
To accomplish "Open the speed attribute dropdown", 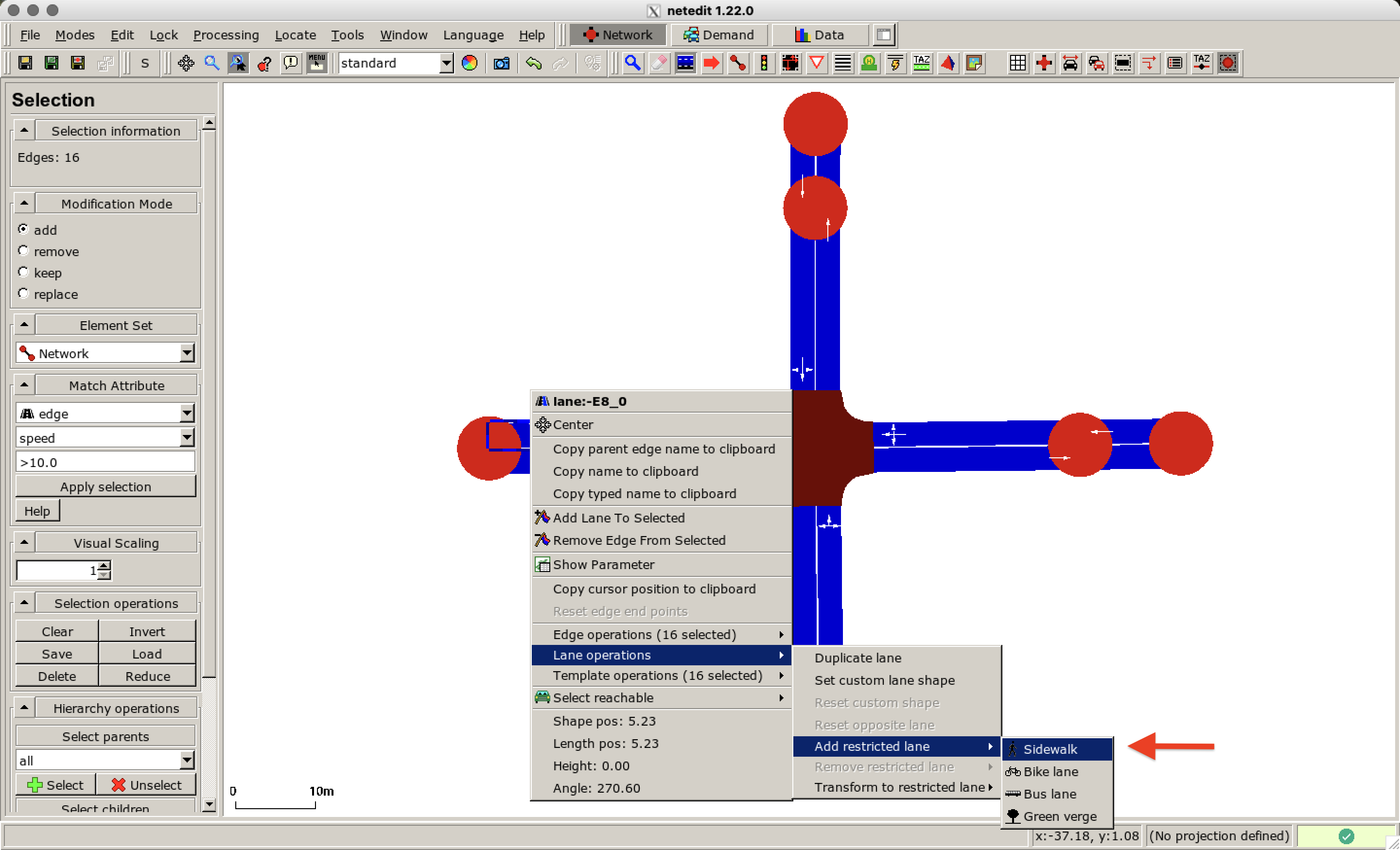I will pos(187,438).
